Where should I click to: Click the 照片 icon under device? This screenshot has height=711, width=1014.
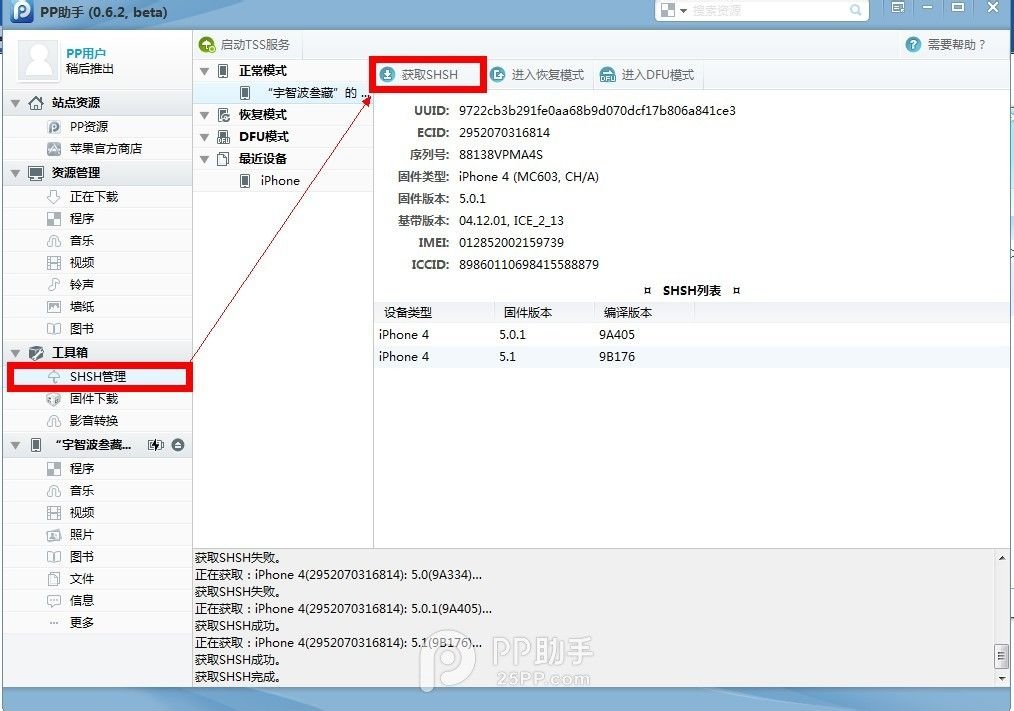pyautogui.click(x=54, y=535)
